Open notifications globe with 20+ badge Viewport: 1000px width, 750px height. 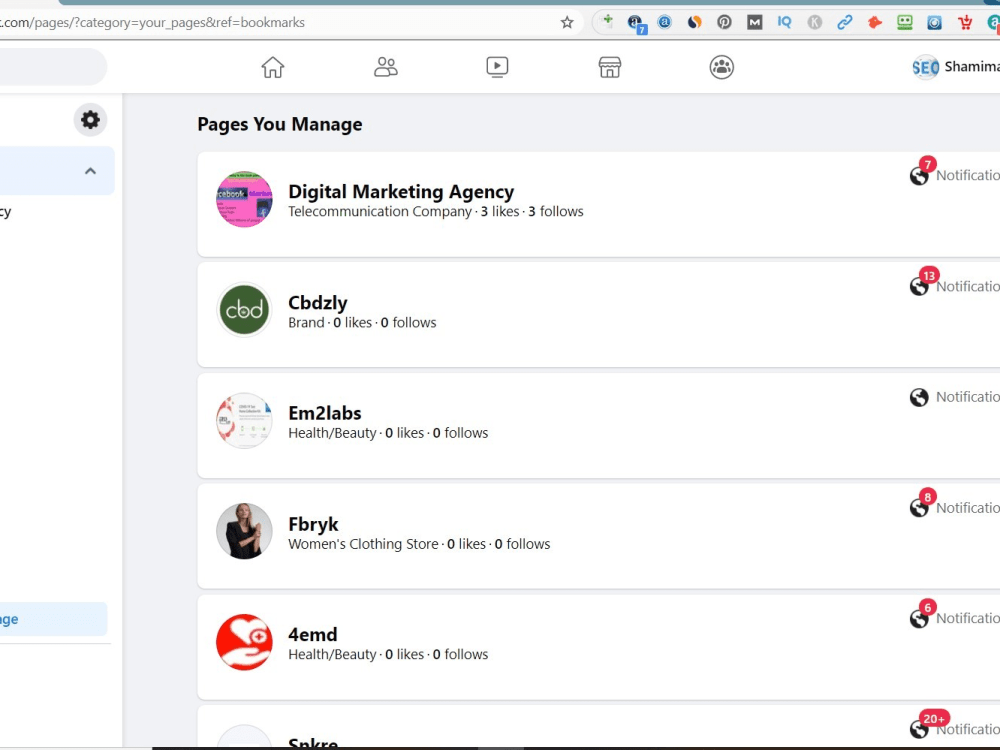tap(919, 729)
